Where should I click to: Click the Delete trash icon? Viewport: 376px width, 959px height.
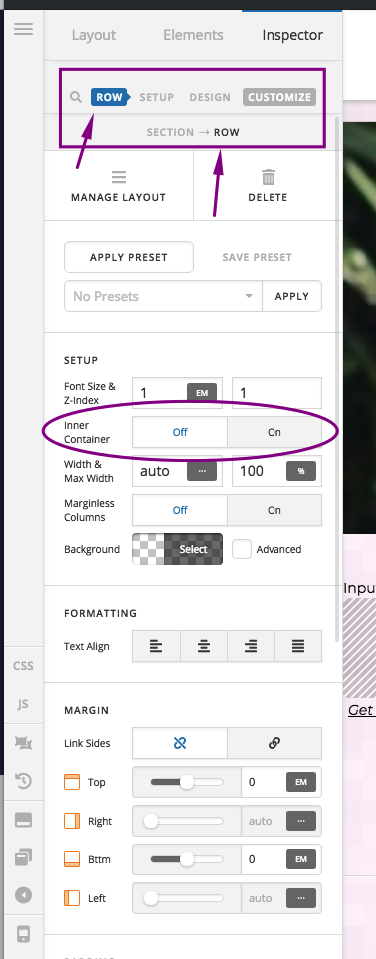click(268, 177)
